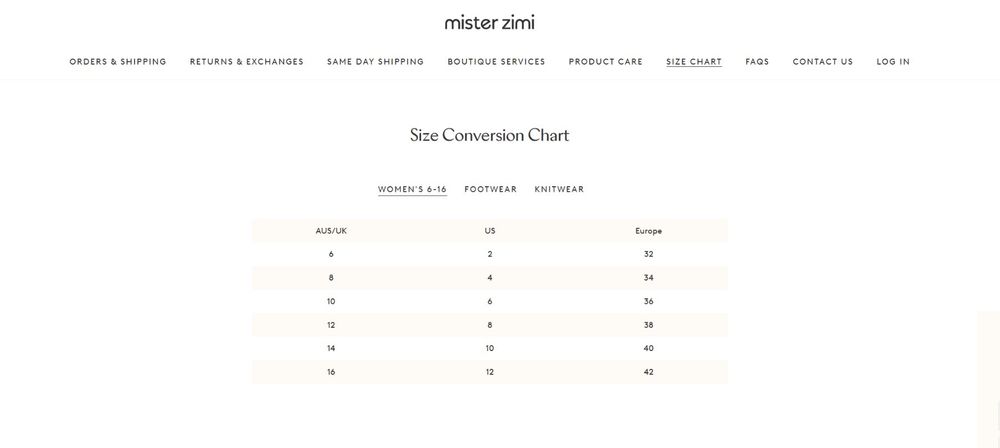This screenshot has height=448, width=1000.
Task: Click the US column header
Action: point(490,231)
